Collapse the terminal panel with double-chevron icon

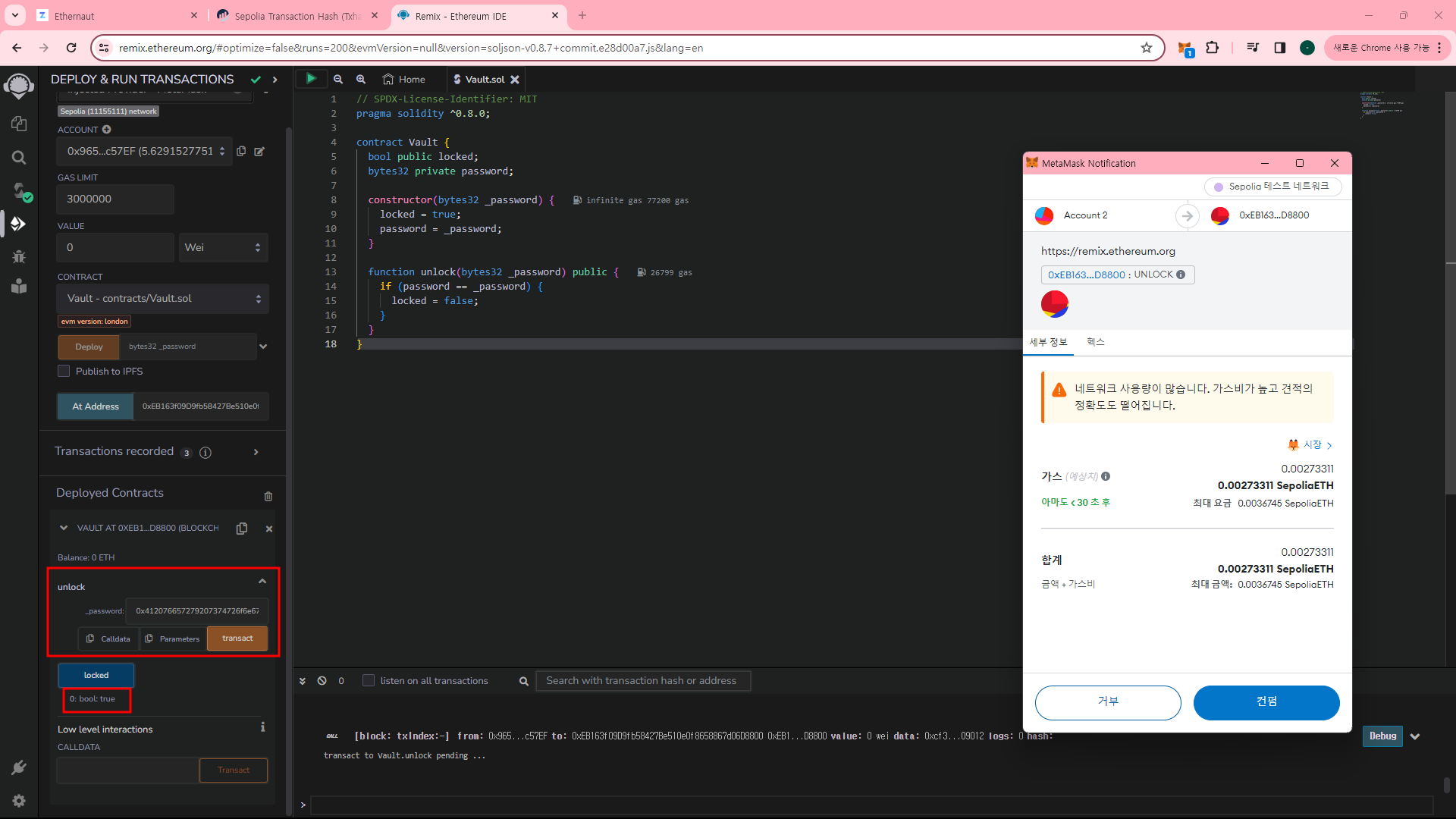pyautogui.click(x=303, y=681)
